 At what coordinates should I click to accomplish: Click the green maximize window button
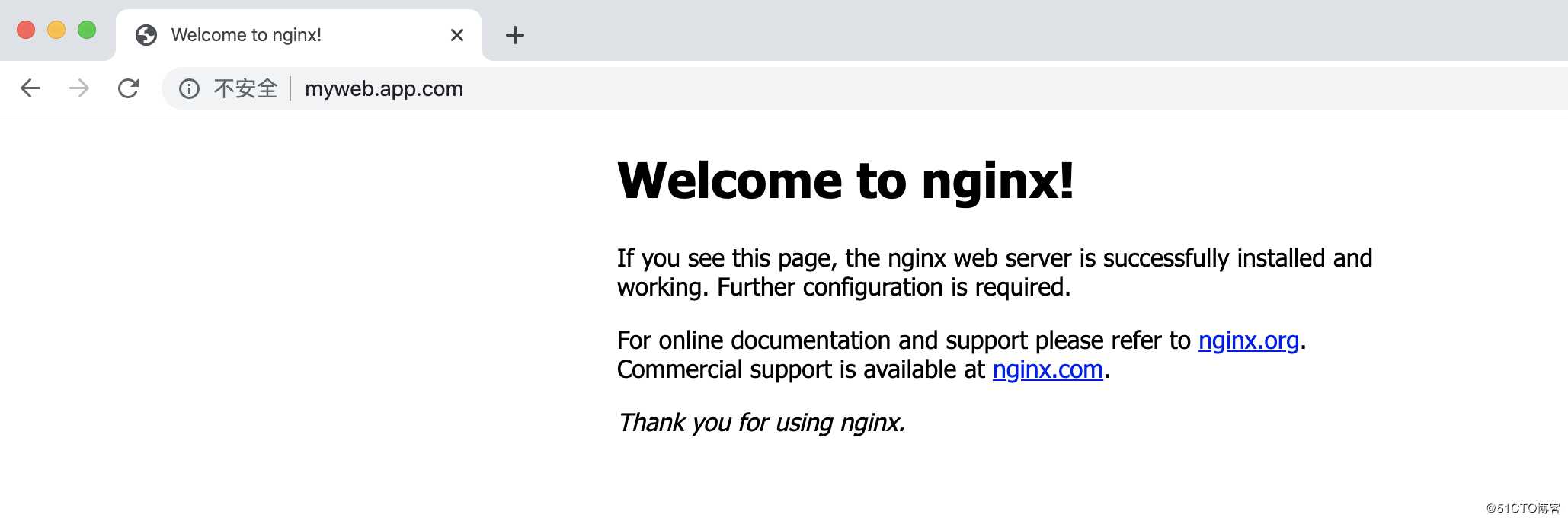pyautogui.click(x=87, y=30)
